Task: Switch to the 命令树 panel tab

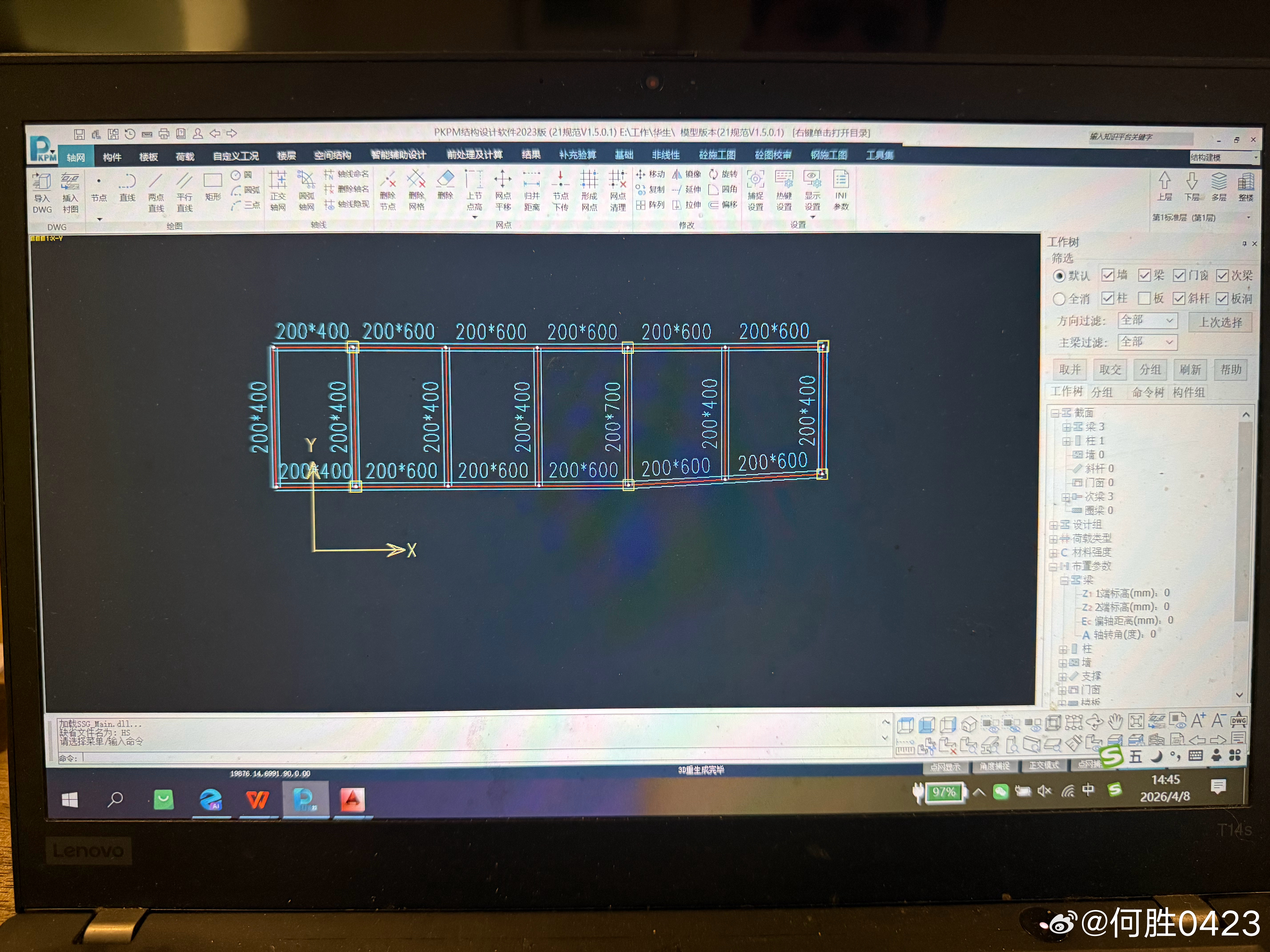Action: pyautogui.click(x=1148, y=392)
